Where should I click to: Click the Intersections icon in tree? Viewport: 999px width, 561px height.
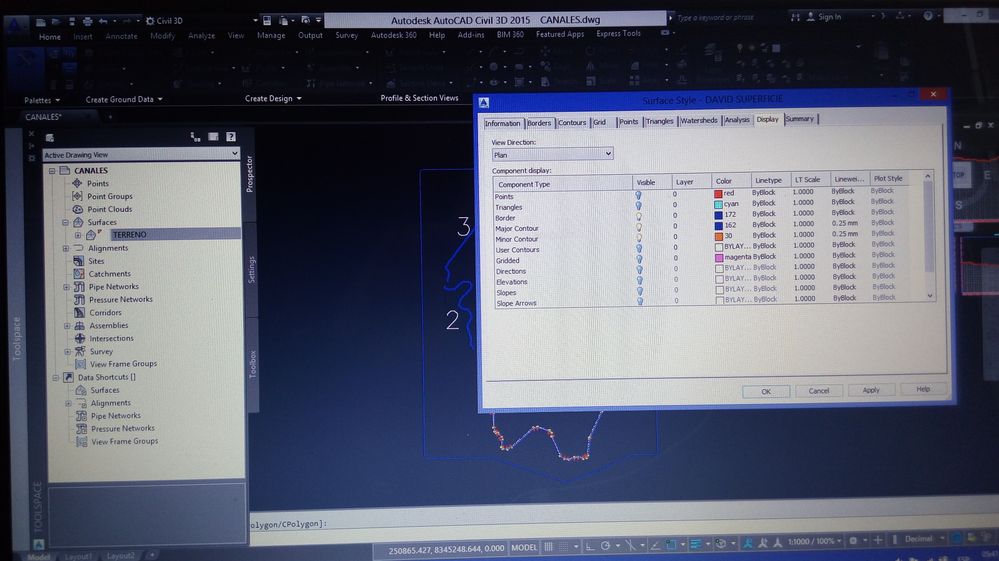coord(80,338)
